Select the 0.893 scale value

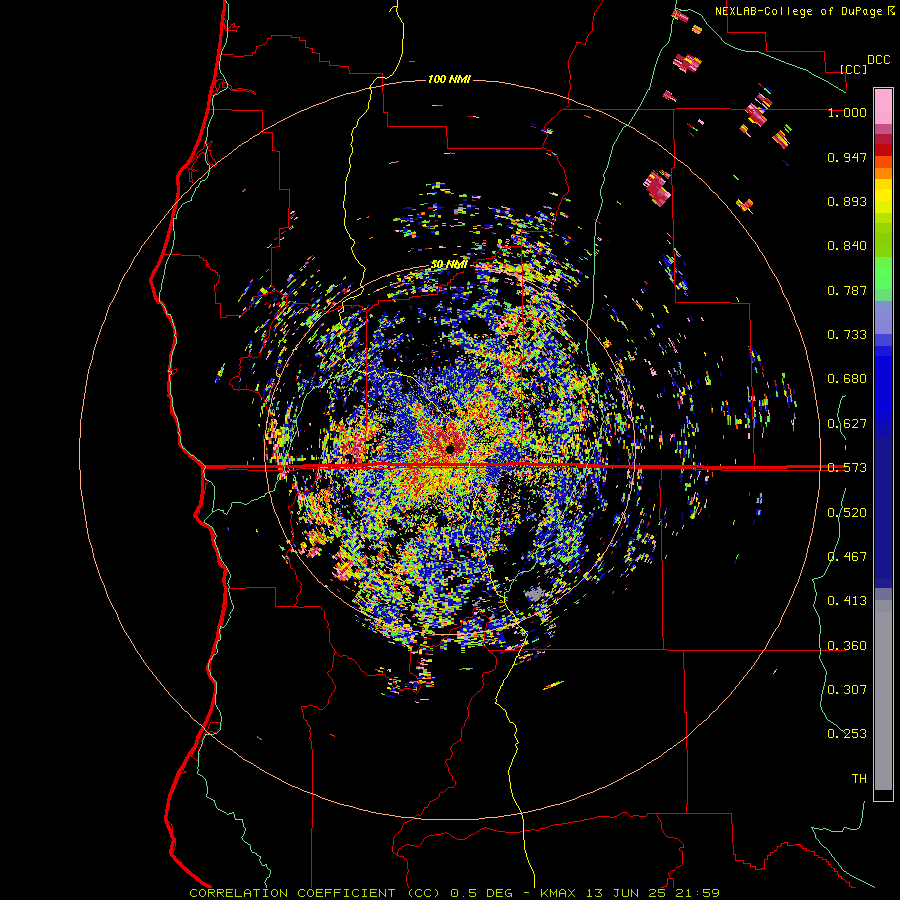[x=847, y=201]
